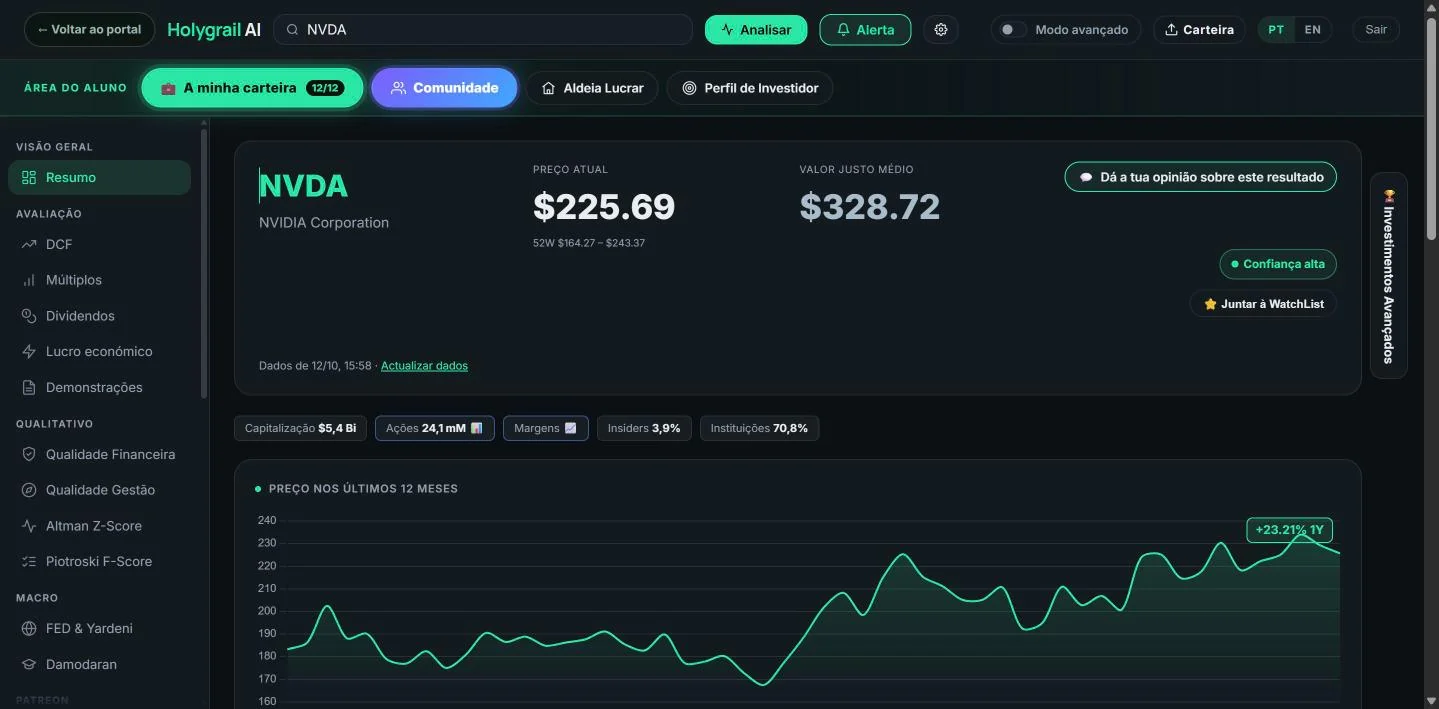Click the Analisar button

click(x=756, y=30)
